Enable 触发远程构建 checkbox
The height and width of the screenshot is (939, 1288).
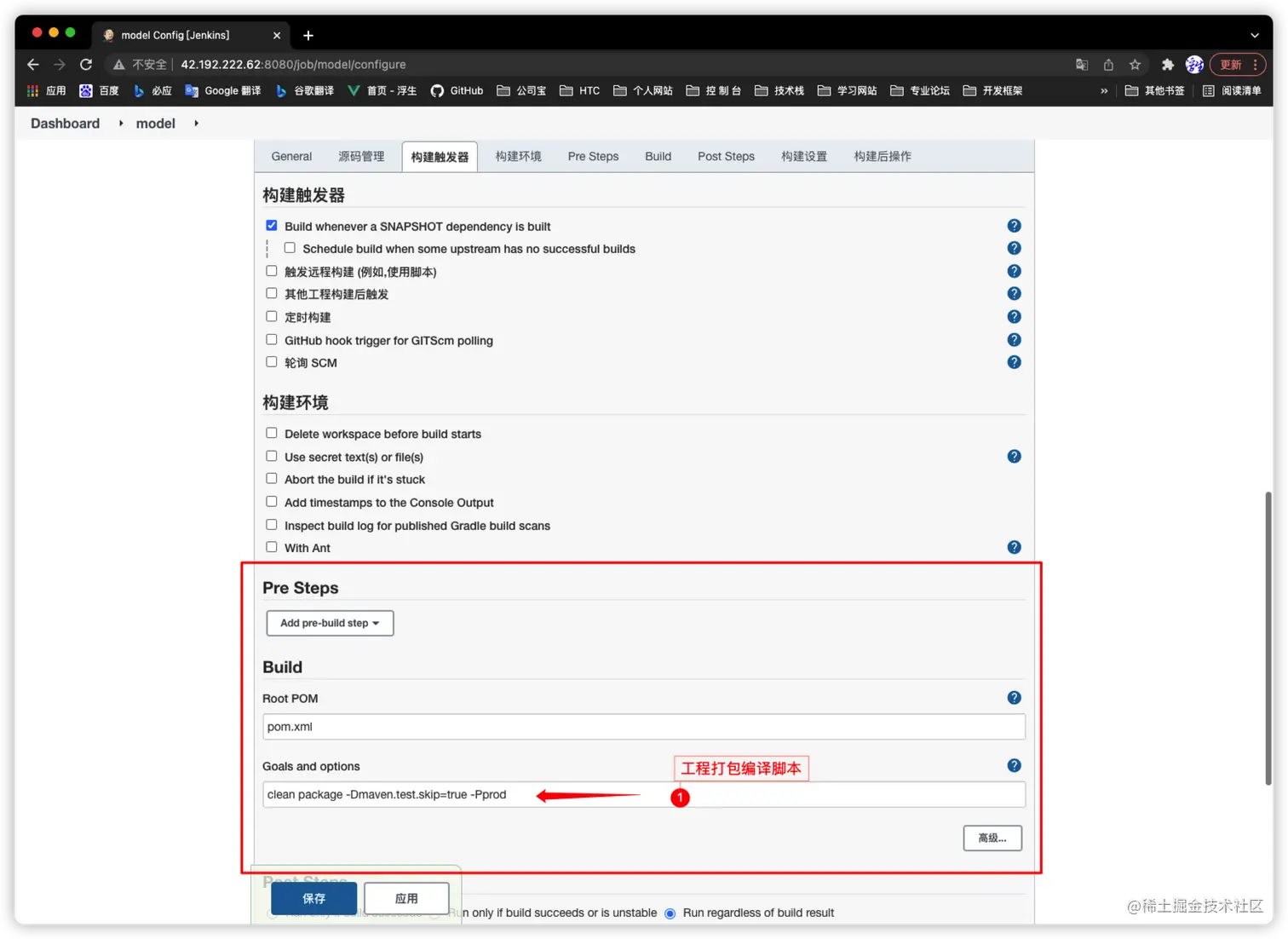pos(272,271)
